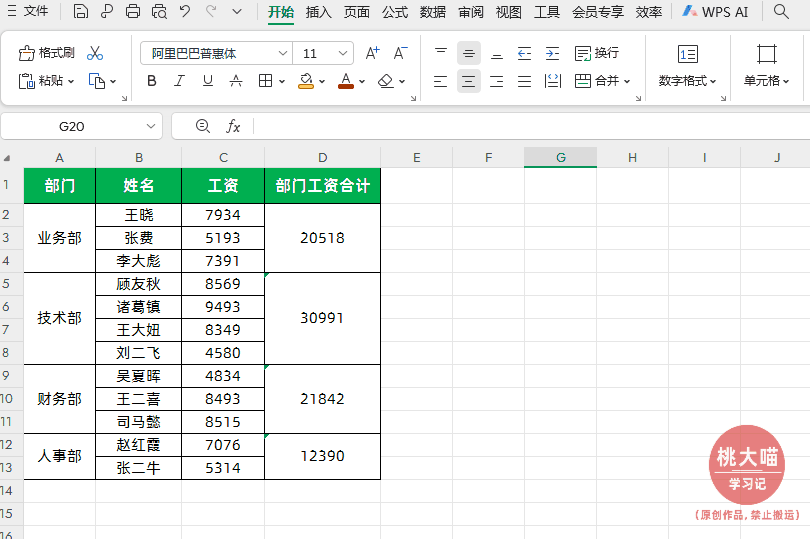Apply the yellow fill color bucket
This screenshot has width=810, height=539.
306,81
